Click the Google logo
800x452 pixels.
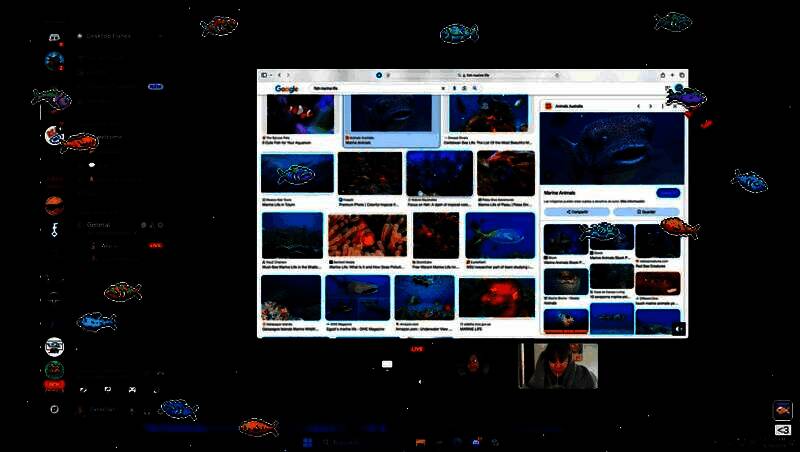pyautogui.click(x=287, y=89)
